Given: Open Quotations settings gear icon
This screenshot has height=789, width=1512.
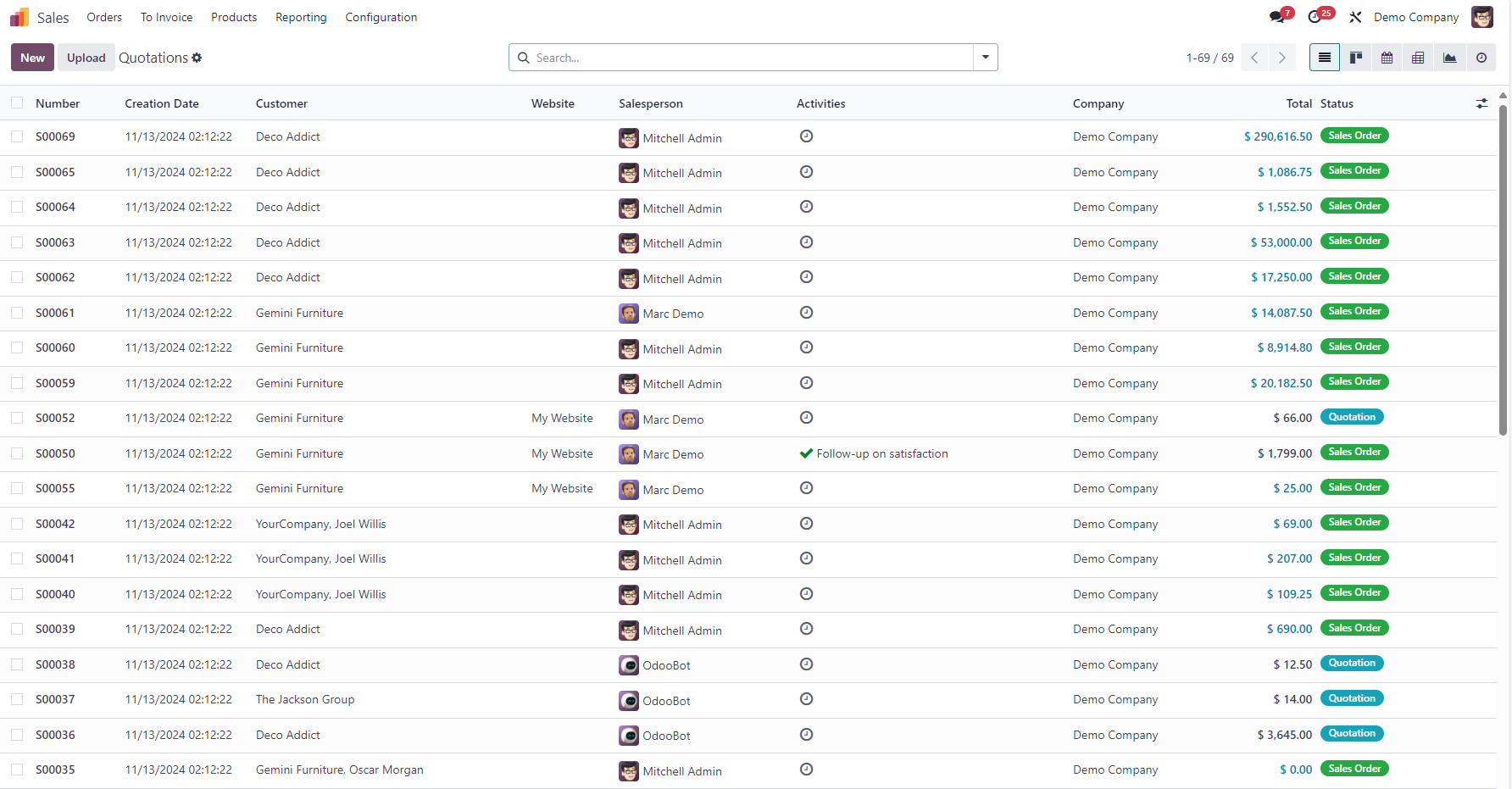Looking at the screenshot, I should (197, 58).
